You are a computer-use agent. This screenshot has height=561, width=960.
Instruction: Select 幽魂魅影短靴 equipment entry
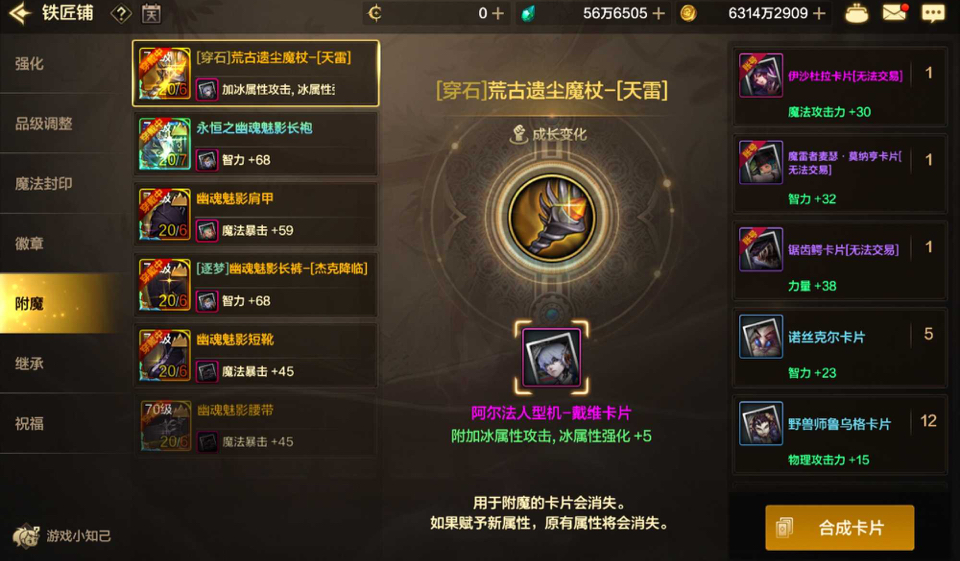256,355
